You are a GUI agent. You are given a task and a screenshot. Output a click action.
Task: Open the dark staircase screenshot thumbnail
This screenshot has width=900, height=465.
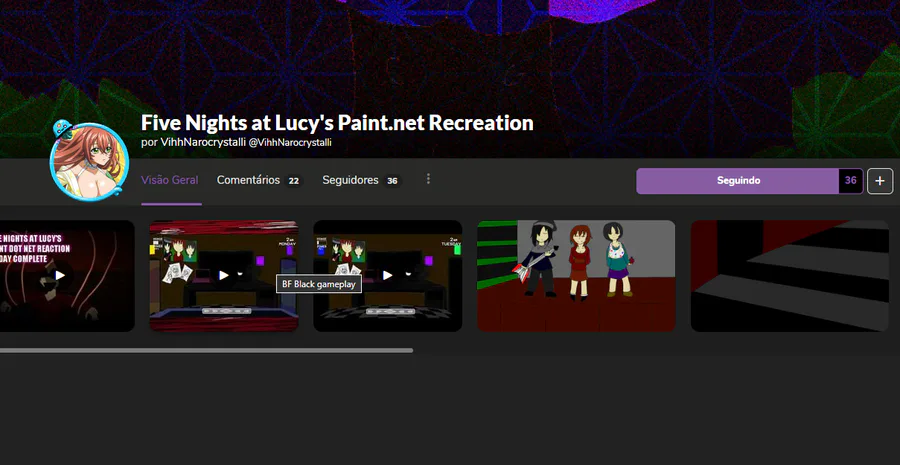pos(790,276)
